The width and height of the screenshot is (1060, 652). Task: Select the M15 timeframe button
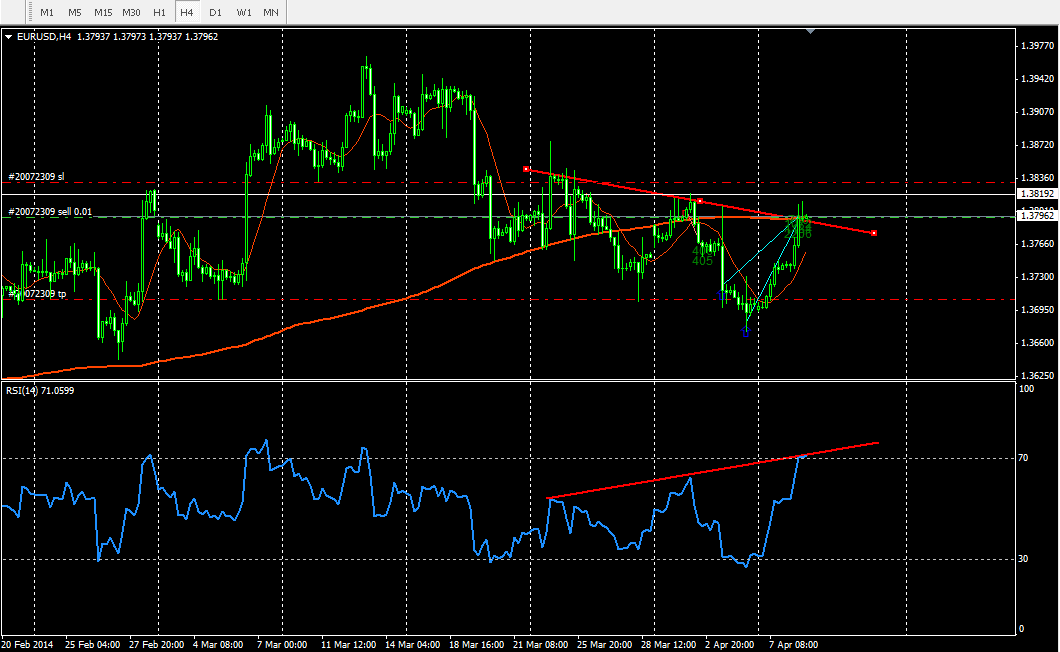click(x=103, y=12)
